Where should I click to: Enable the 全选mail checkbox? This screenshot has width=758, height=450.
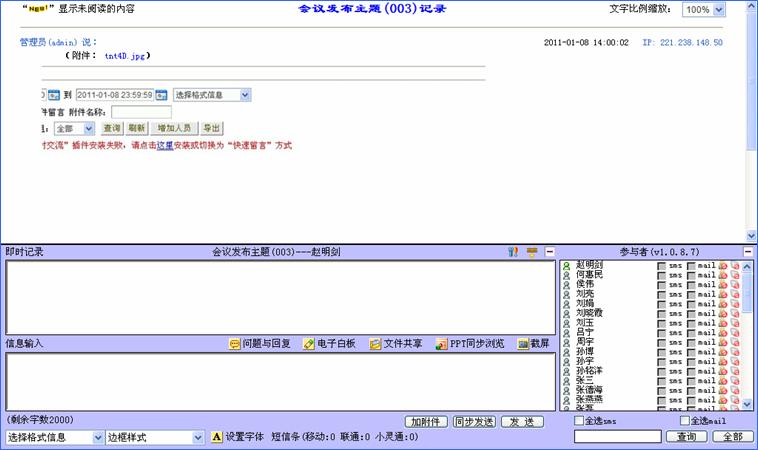click(x=669, y=421)
